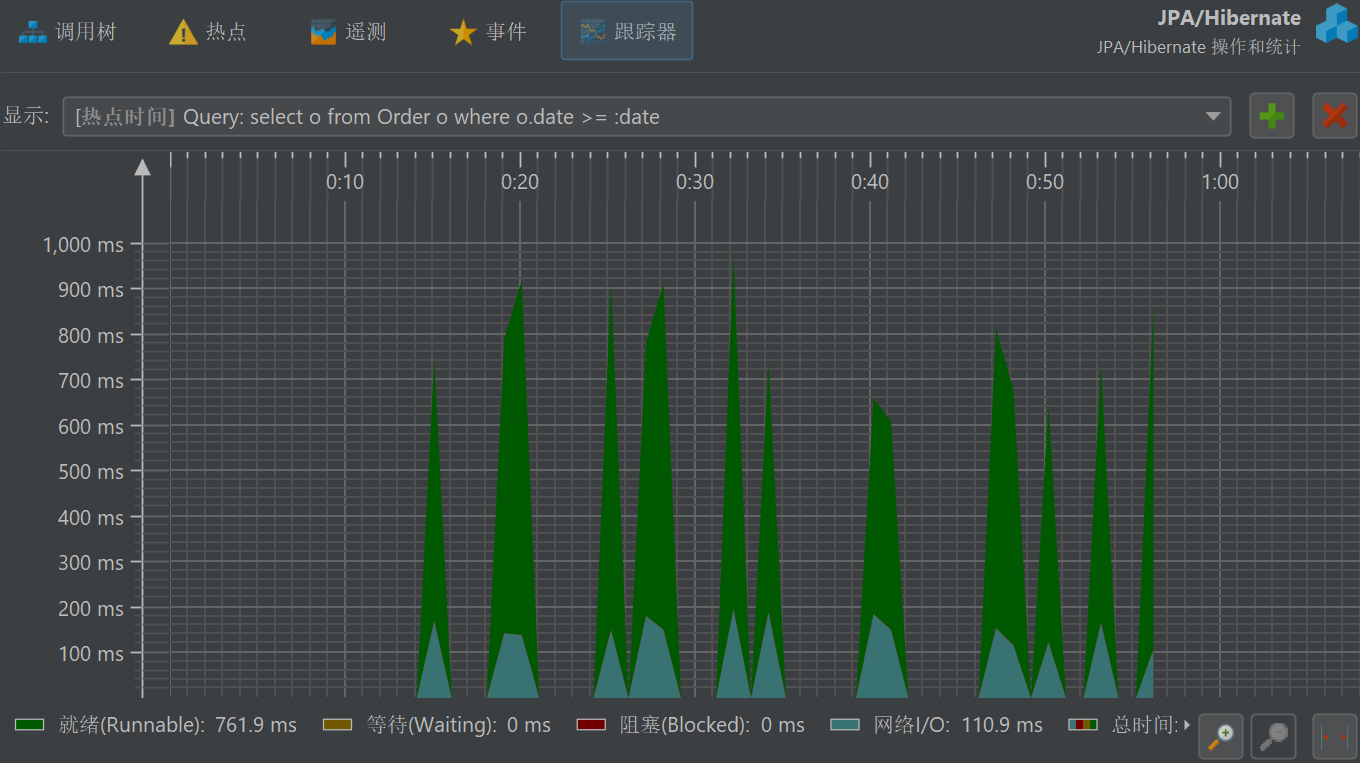1360x763 pixels.
Task: Expand the legend overflow arrow after 总时间
Action: (1187, 725)
